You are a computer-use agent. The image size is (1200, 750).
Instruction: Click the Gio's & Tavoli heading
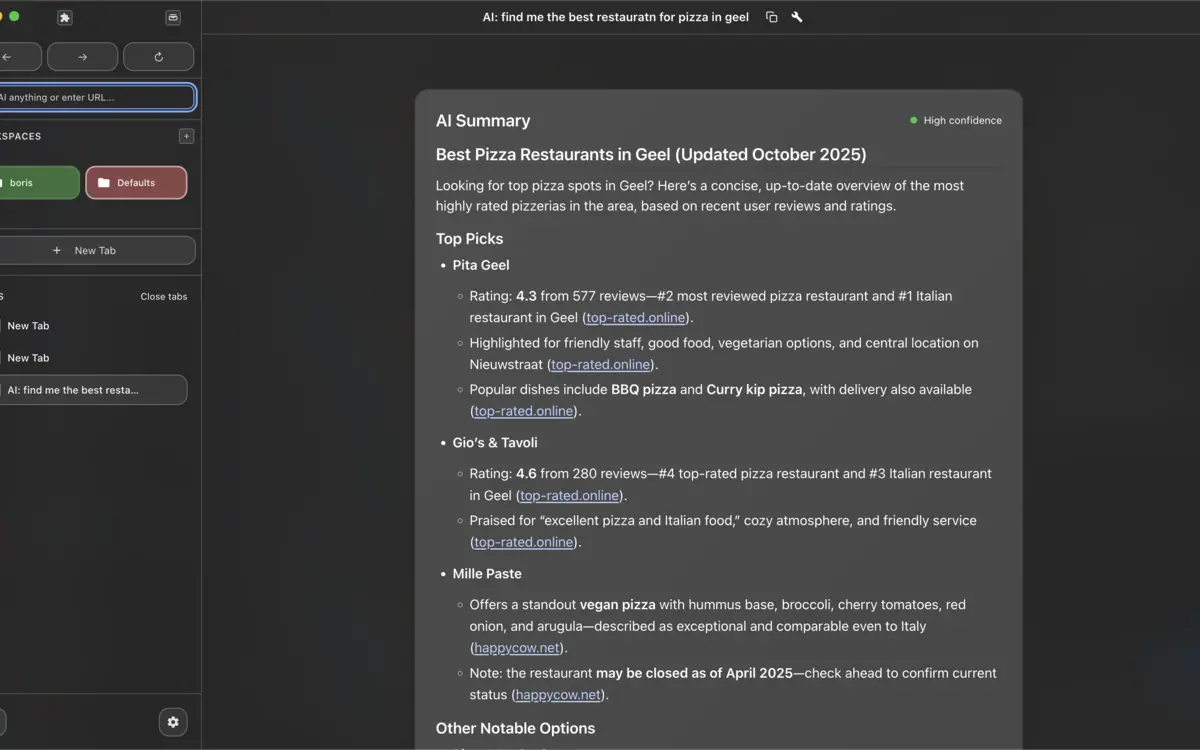pos(495,442)
